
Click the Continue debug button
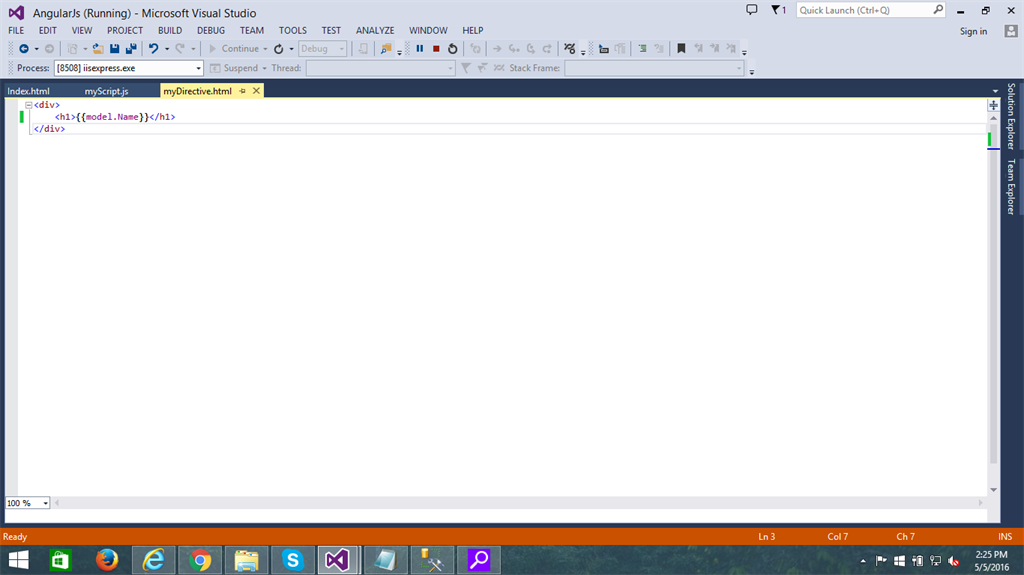(x=234, y=49)
